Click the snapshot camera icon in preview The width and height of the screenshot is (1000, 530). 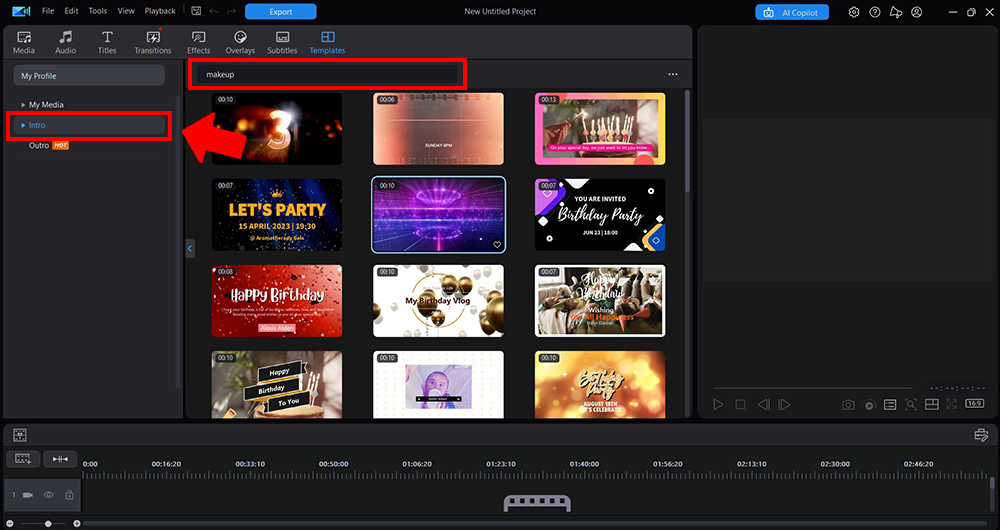(848, 404)
